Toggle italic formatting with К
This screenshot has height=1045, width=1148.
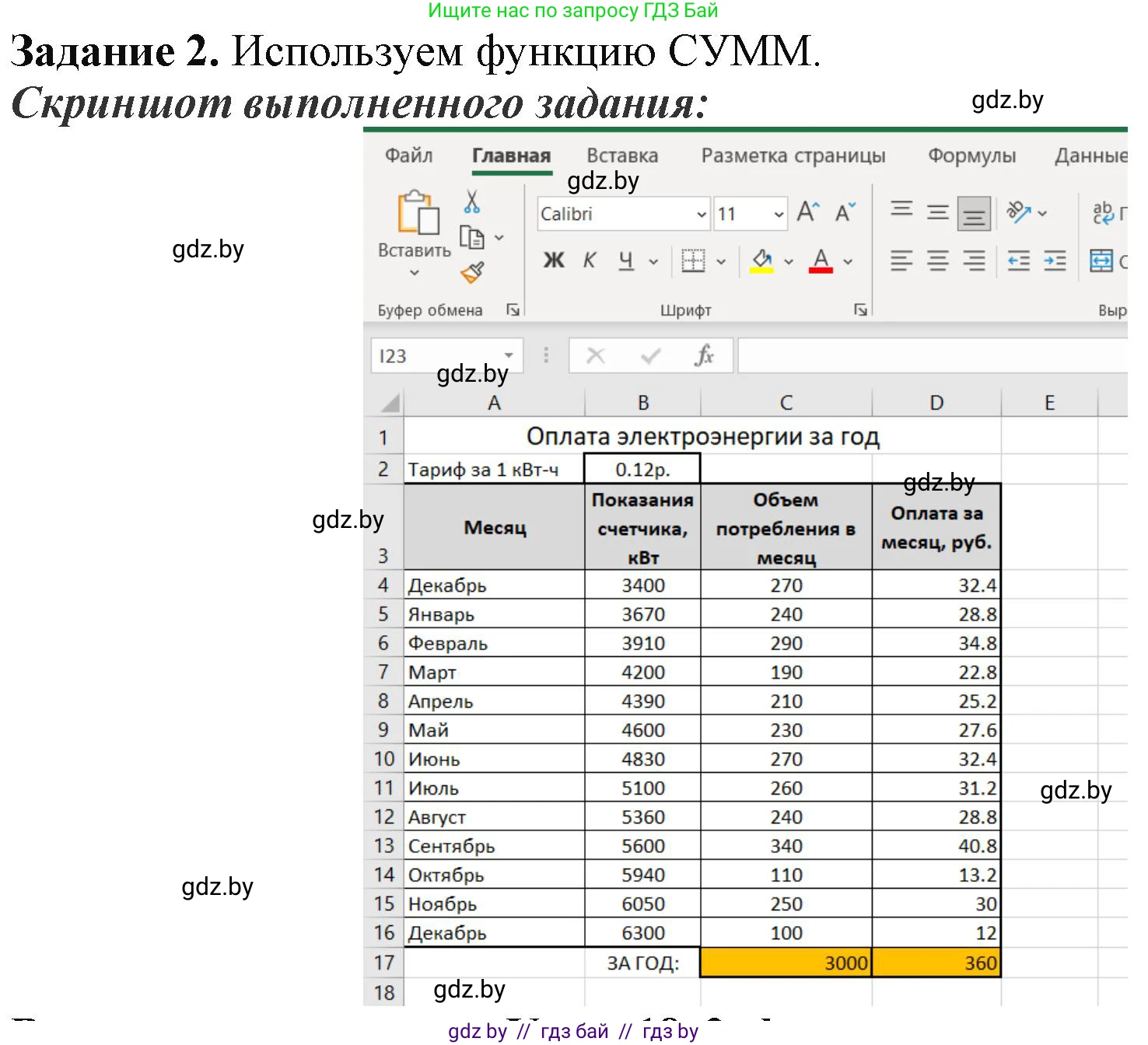pyautogui.click(x=590, y=259)
